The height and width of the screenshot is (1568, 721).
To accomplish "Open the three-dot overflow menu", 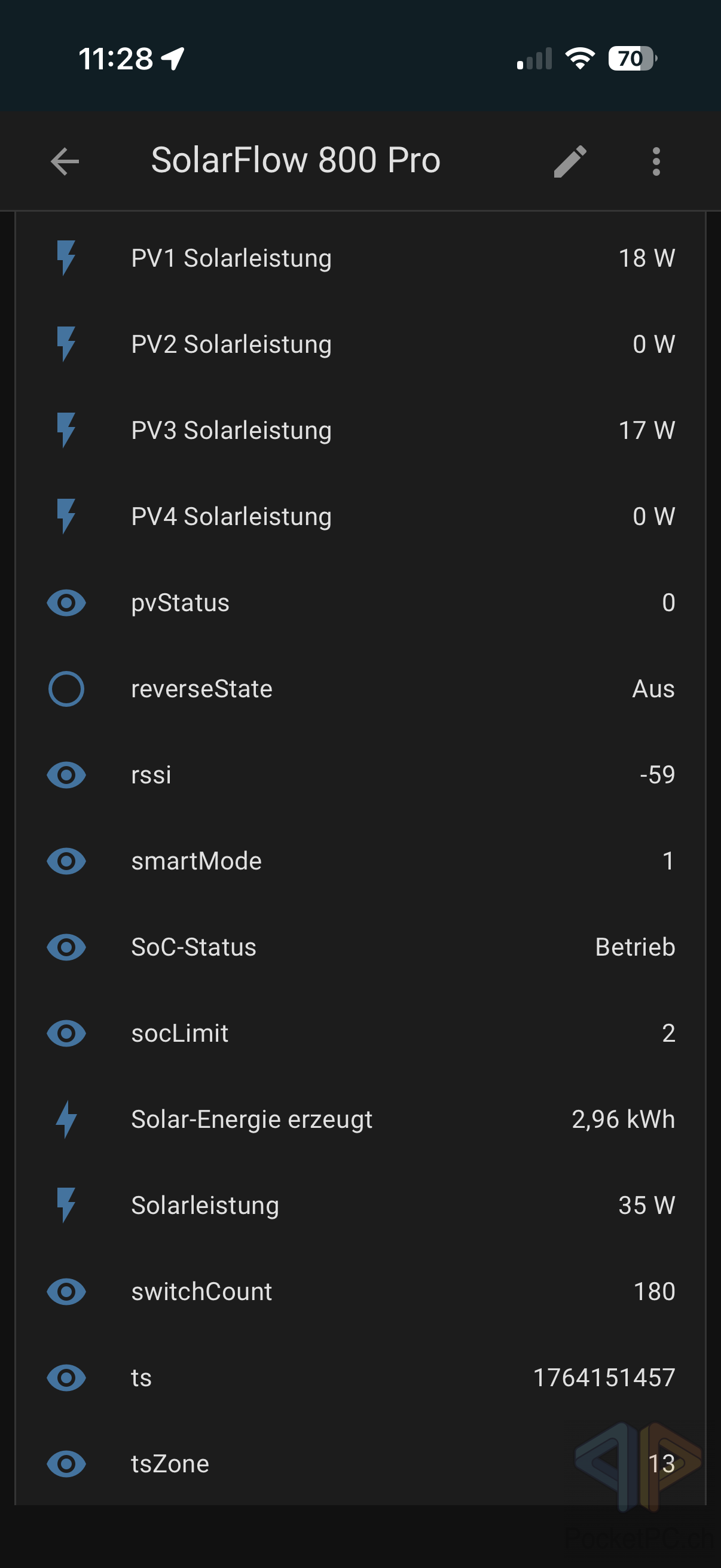I will click(x=656, y=162).
